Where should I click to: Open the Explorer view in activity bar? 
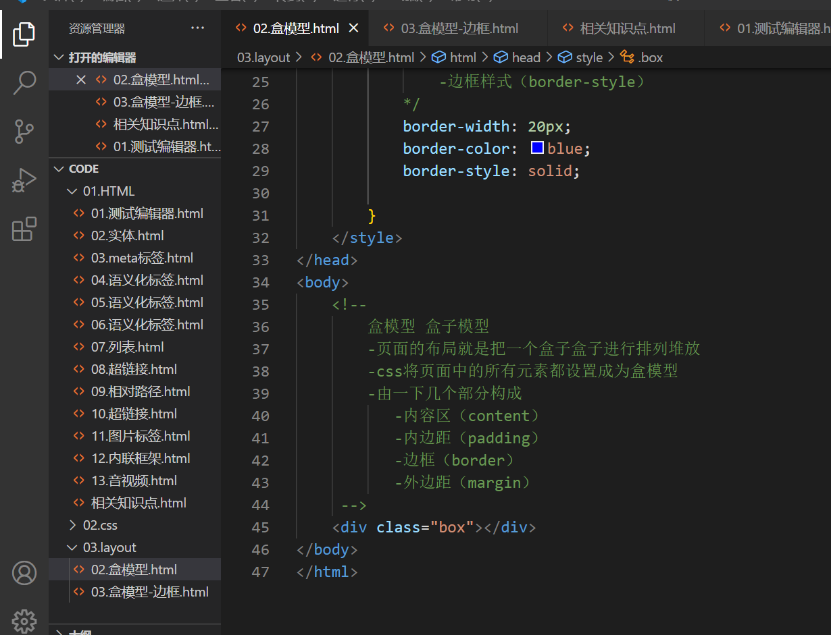coord(24,34)
